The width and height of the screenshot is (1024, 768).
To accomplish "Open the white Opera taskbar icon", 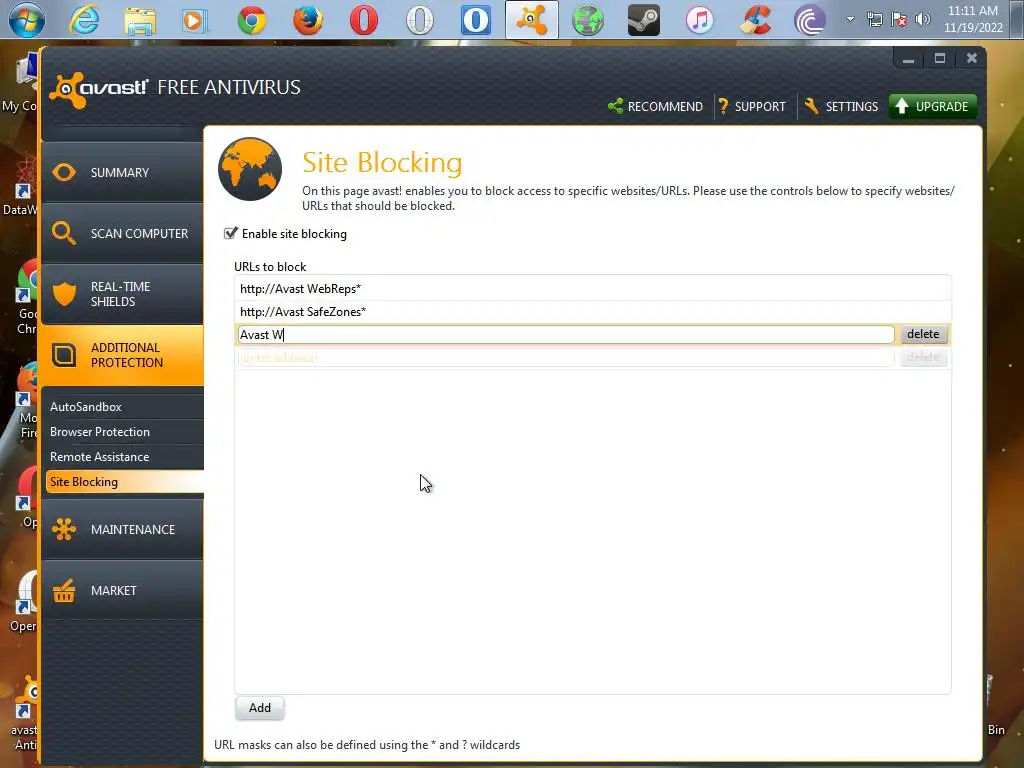I will (420, 20).
